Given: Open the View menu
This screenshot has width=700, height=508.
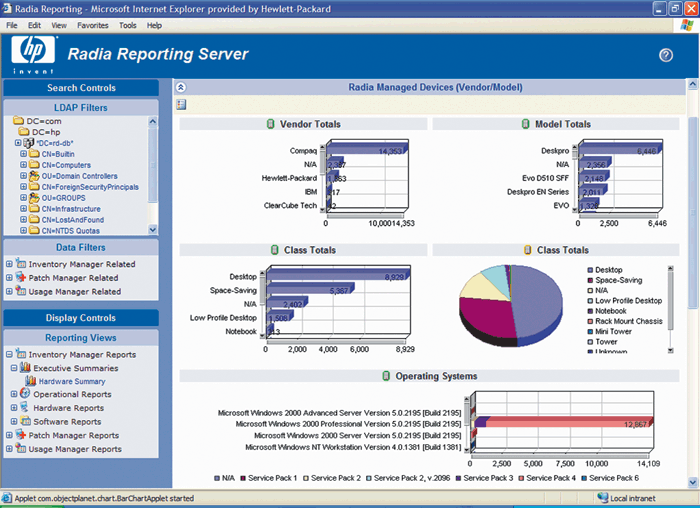Looking at the screenshot, I should (x=59, y=25).
